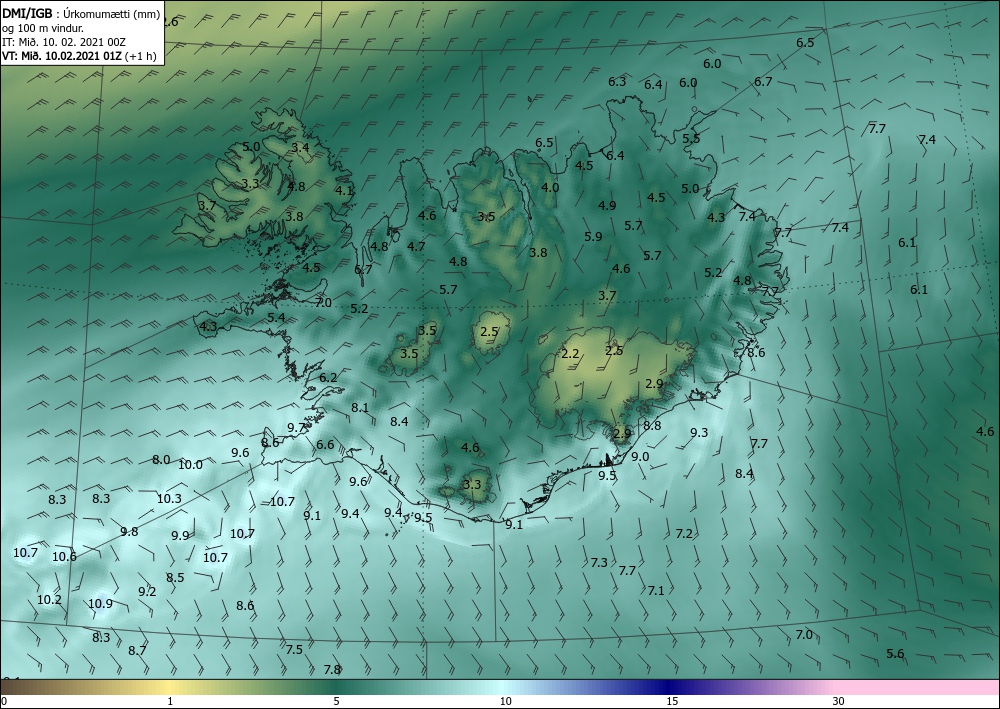This screenshot has width=1000, height=709.
Task: Click the 9.0 map value
Action: coord(640,457)
